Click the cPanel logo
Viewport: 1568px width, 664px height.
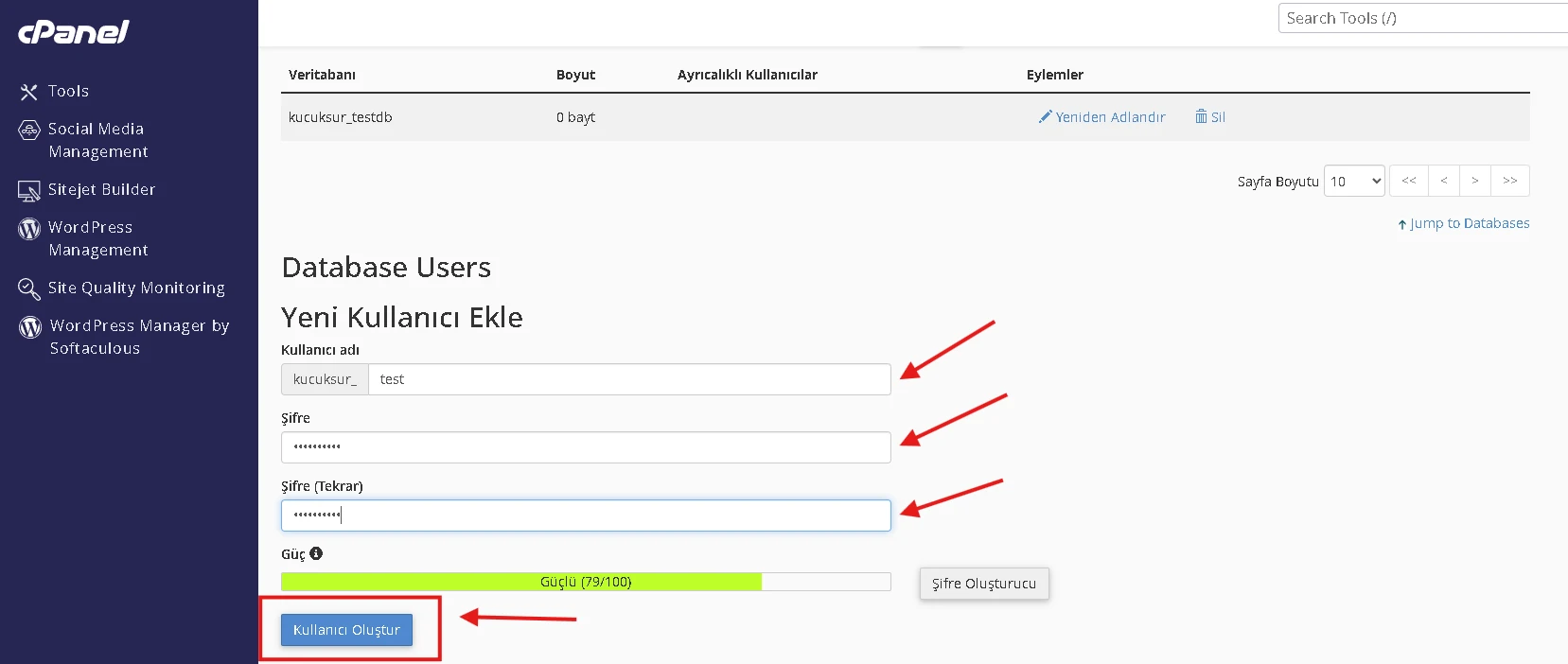[74, 32]
